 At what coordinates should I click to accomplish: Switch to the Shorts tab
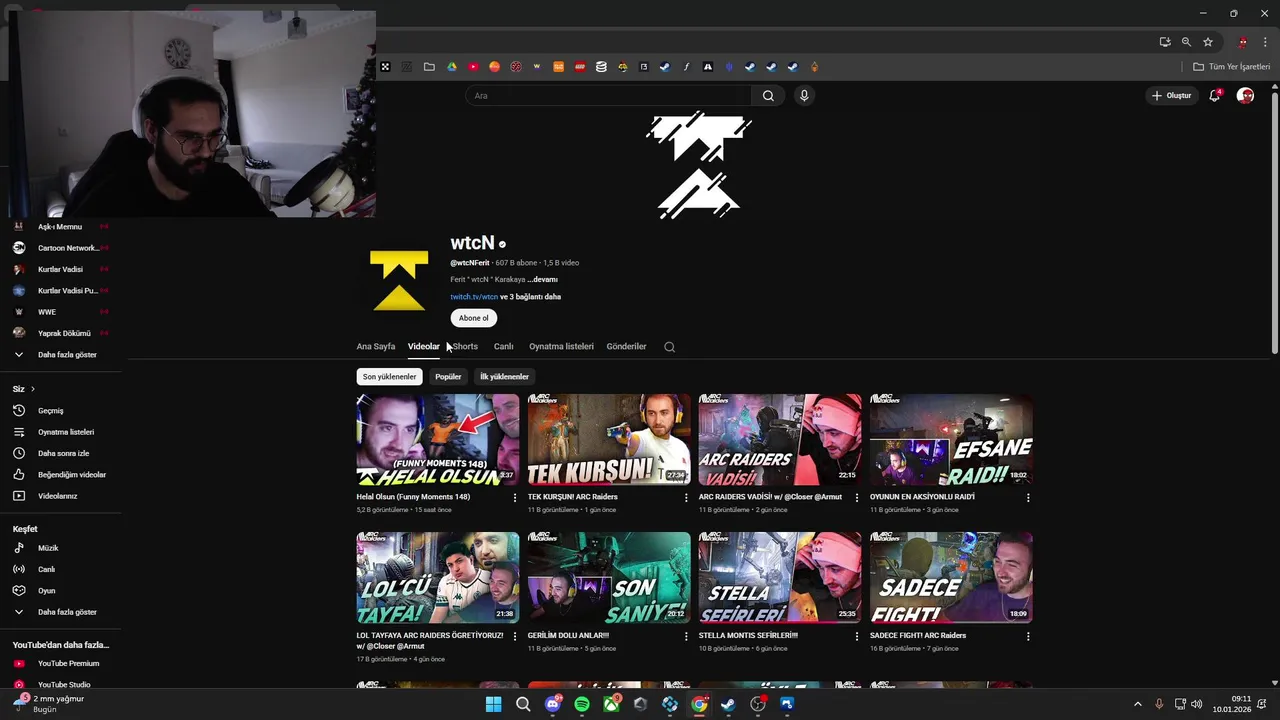pos(465,347)
